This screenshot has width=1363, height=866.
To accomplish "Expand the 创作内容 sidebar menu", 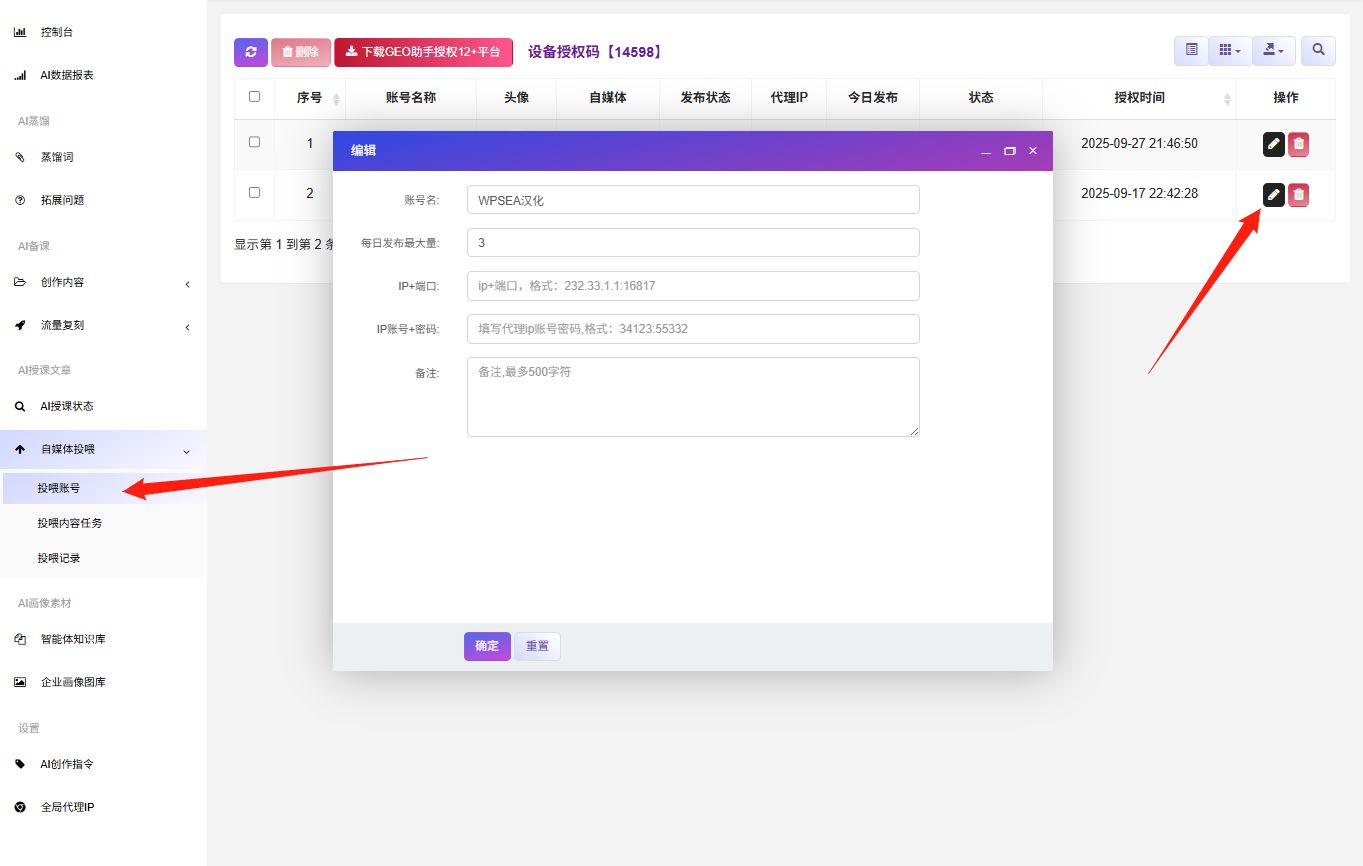I will pyautogui.click(x=103, y=283).
